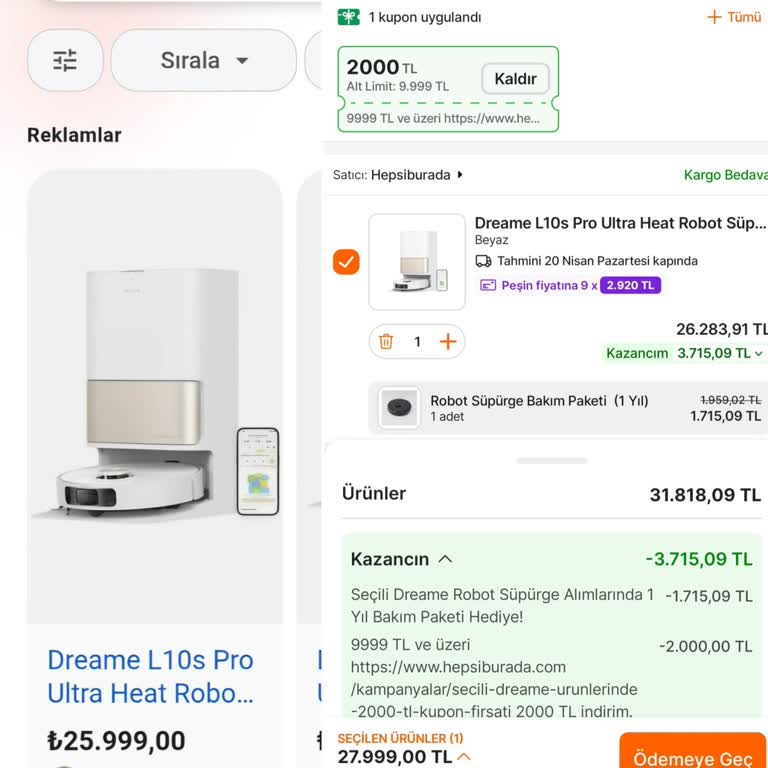Expand the Kazancım 3.715,09 TL chevron
768x768 pixels.
759,353
